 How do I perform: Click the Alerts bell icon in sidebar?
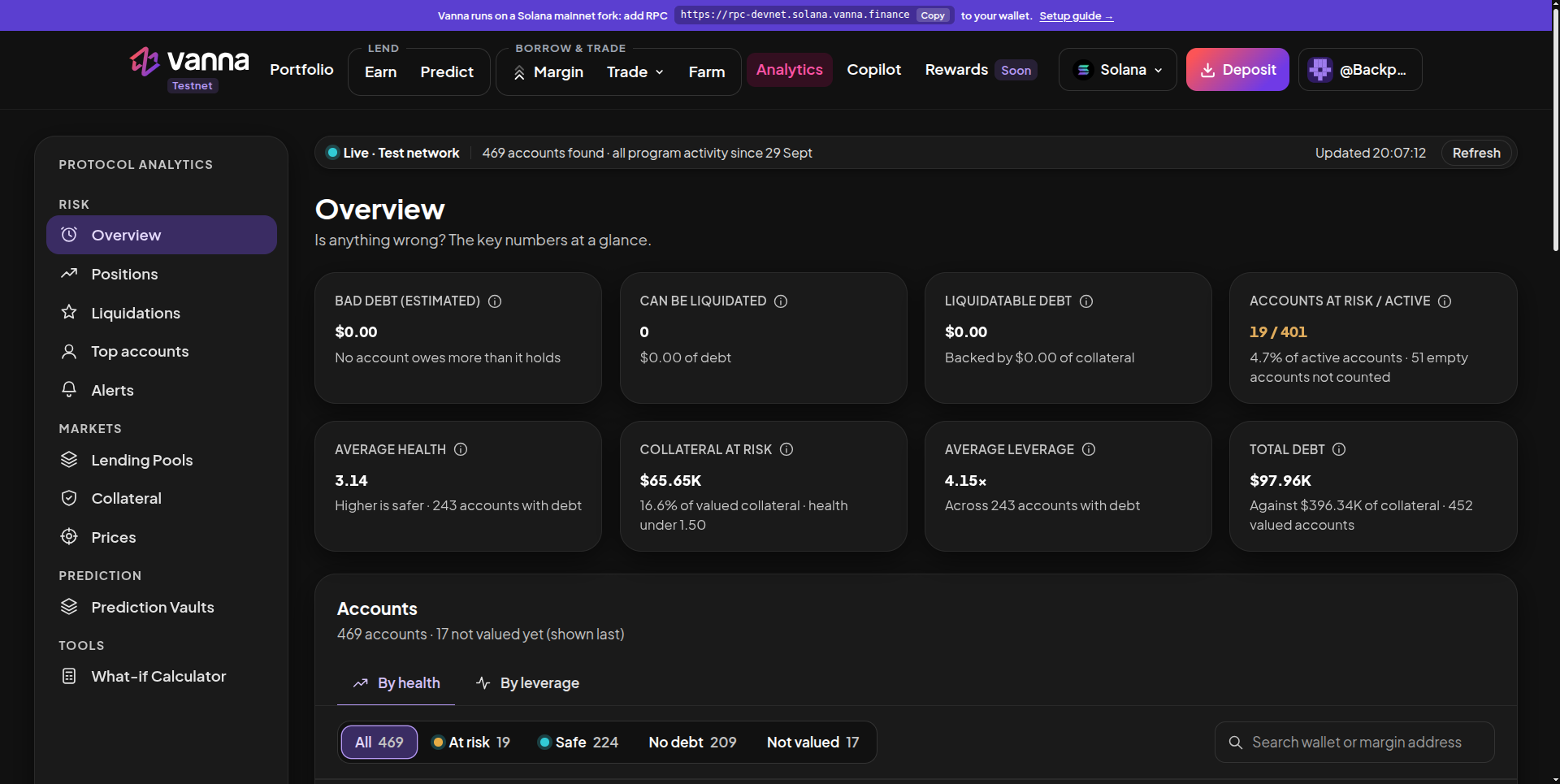(x=69, y=389)
